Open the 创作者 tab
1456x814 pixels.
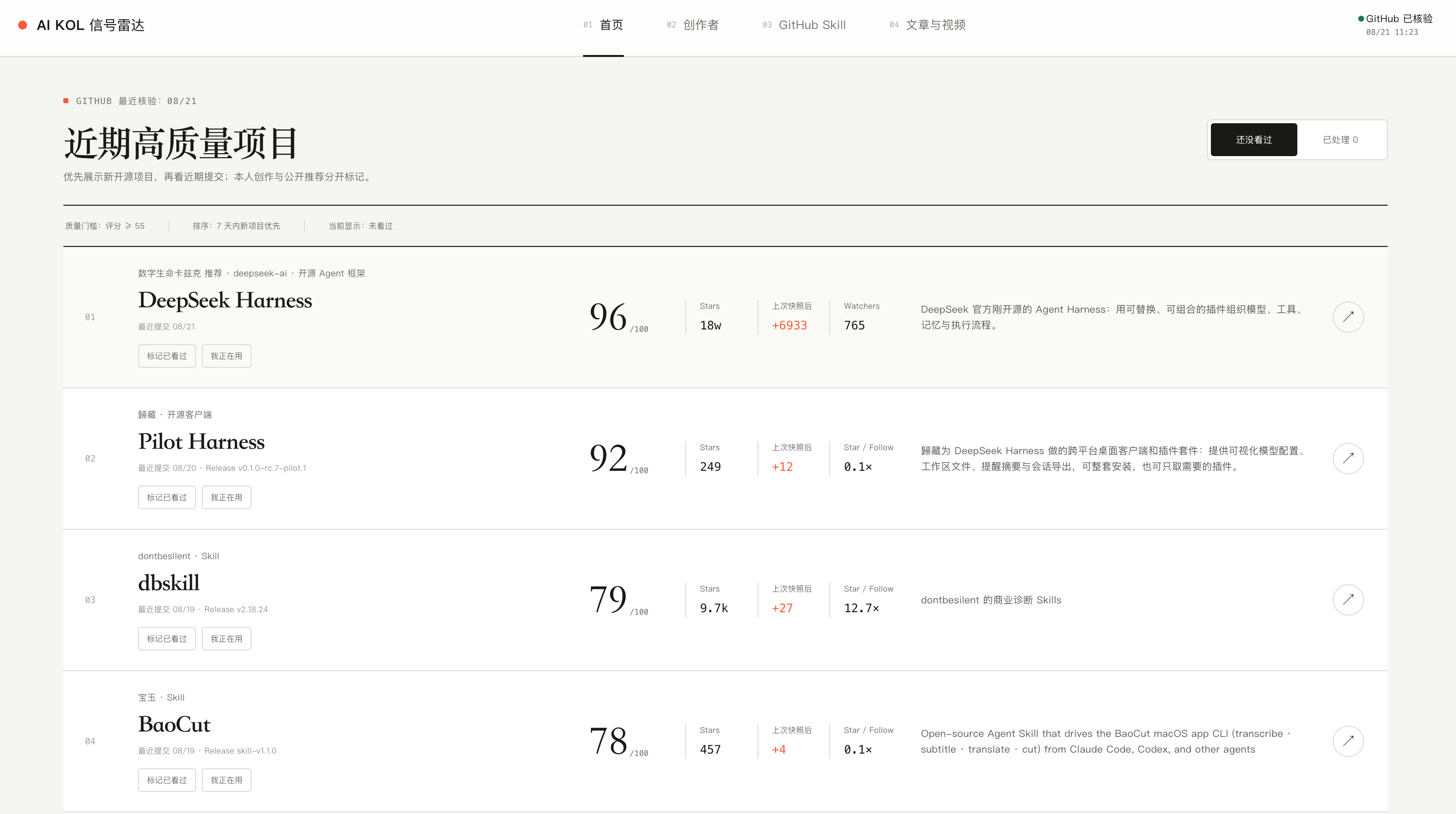click(x=693, y=25)
